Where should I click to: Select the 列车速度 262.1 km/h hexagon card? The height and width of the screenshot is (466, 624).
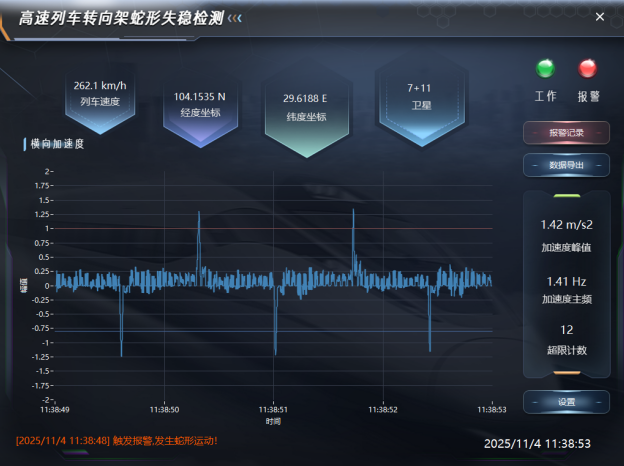99,94
